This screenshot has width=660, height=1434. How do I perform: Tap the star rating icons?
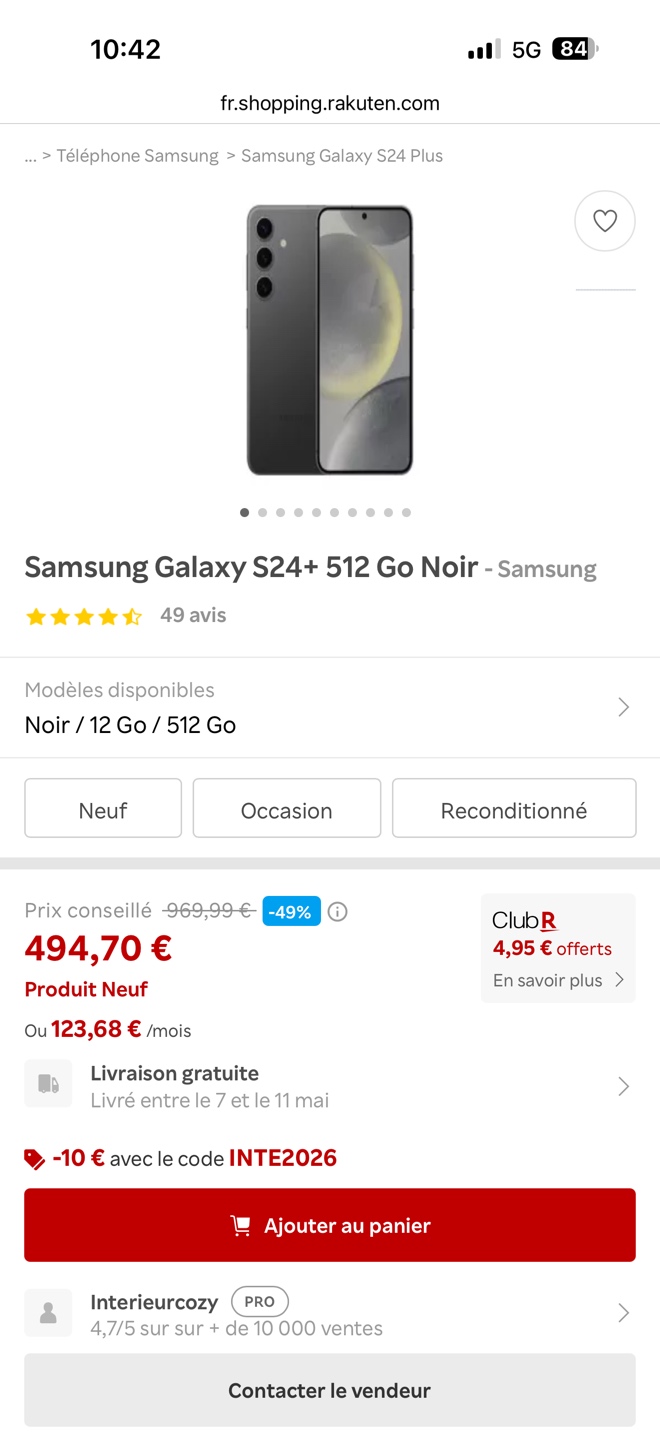coord(84,616)
